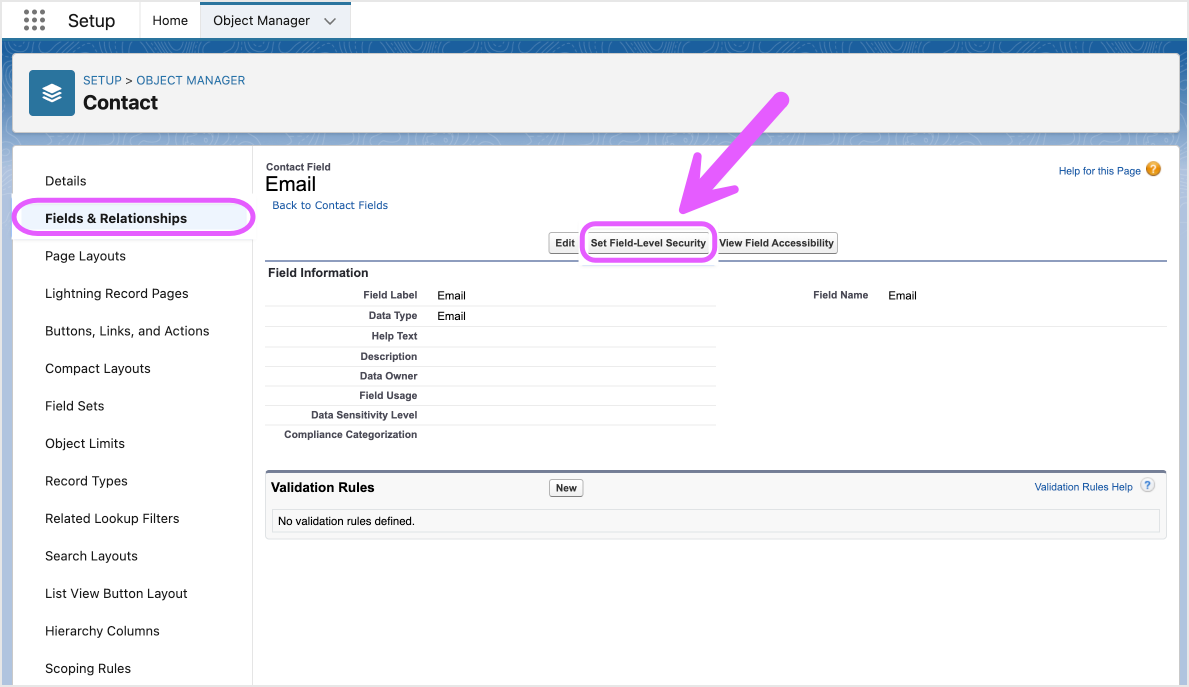1189x687 pixels.
Task: Open the Validation Rules Help link
Action: [x=1083, y=487]
